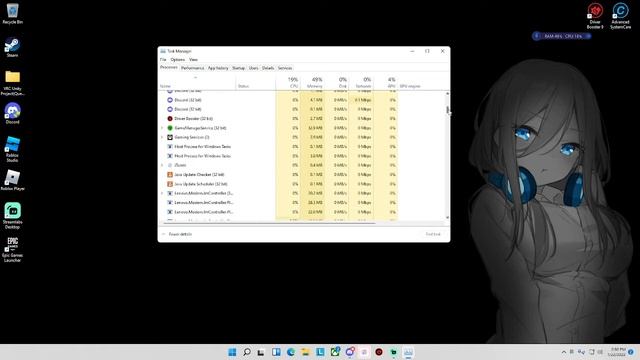This screenshot has width=640, height=360.
Task: Switch to the Users tab
Action: pyautogui.click(x=253, y=68)
